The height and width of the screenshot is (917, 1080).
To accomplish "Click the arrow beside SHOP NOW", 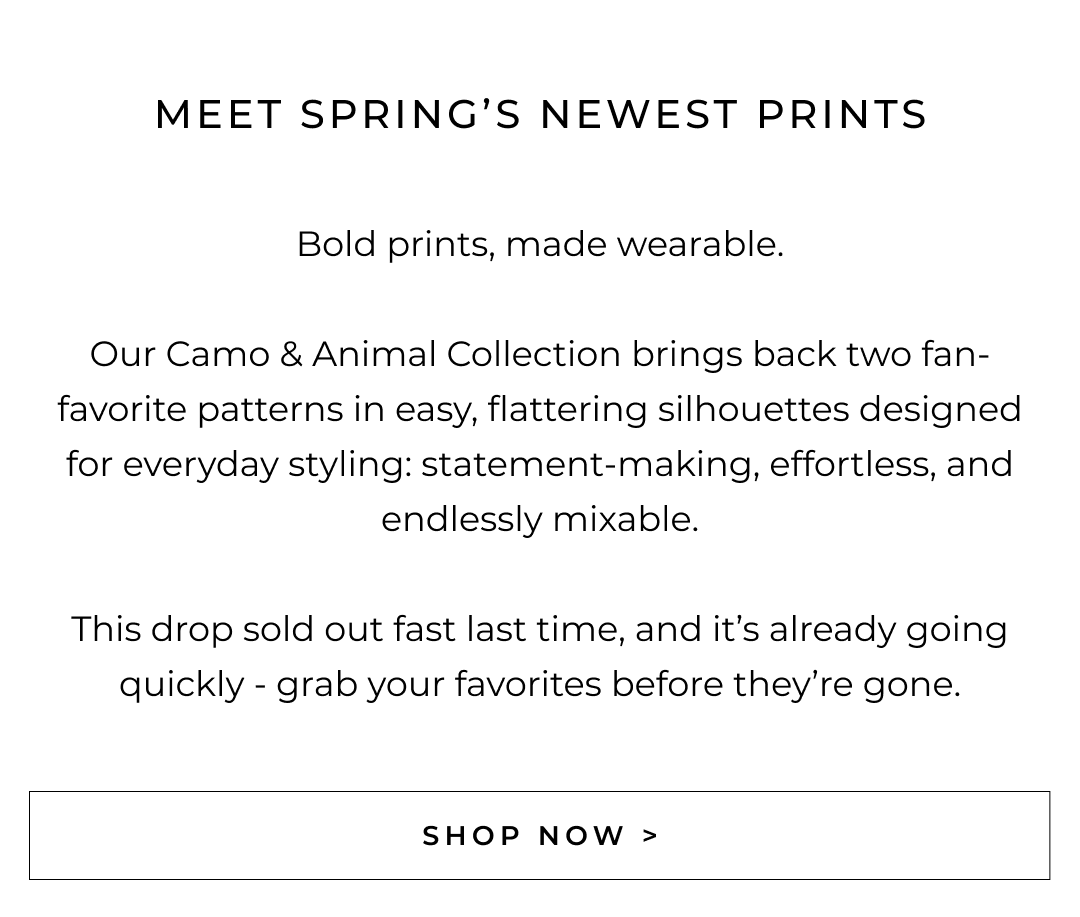I will coord(651,835).
